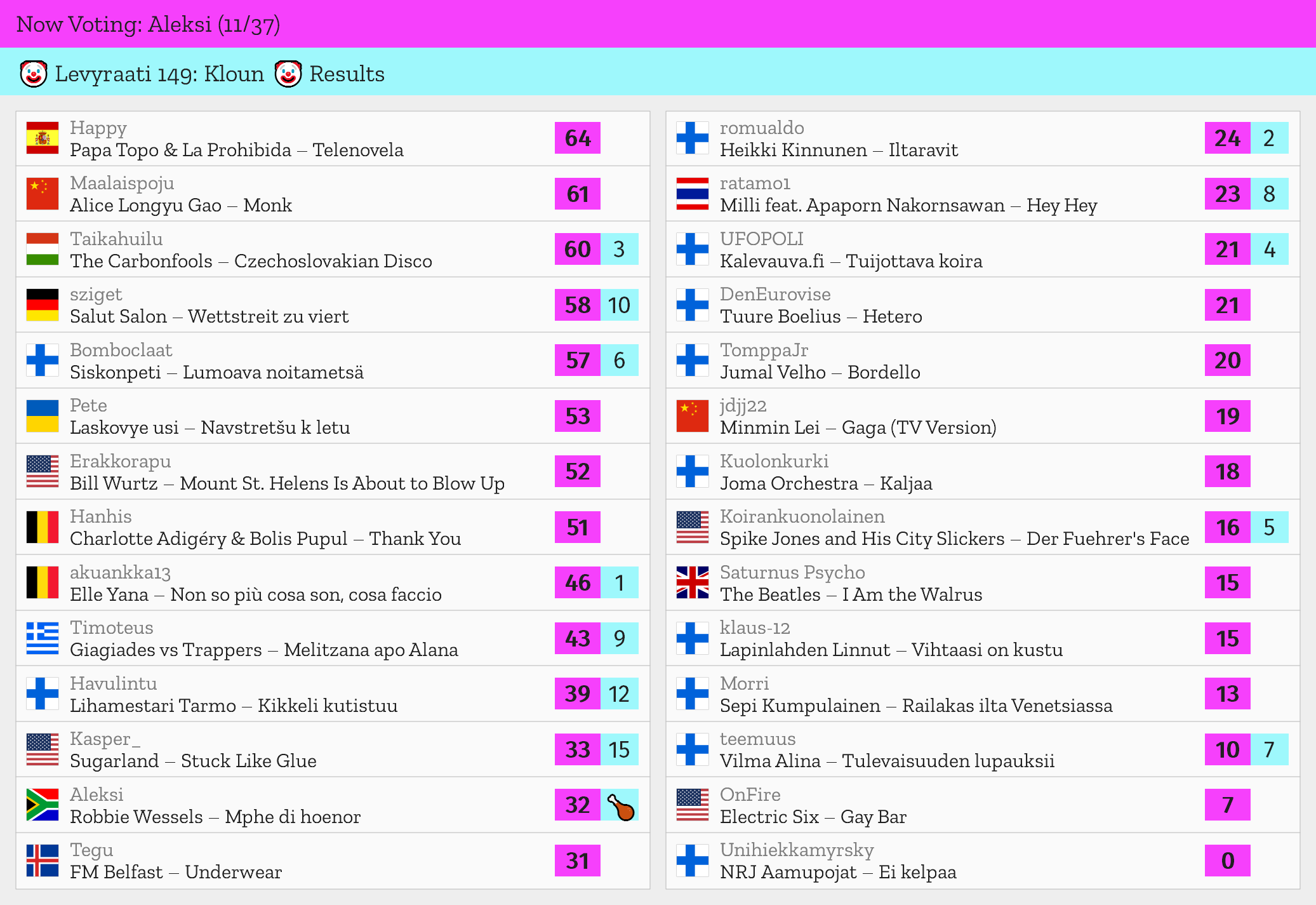Click the chicken drumstick icon on Aleksi's row
The height and width of the screenshot is (905, 1316).
pyautogui.click(x=620, y=805)
